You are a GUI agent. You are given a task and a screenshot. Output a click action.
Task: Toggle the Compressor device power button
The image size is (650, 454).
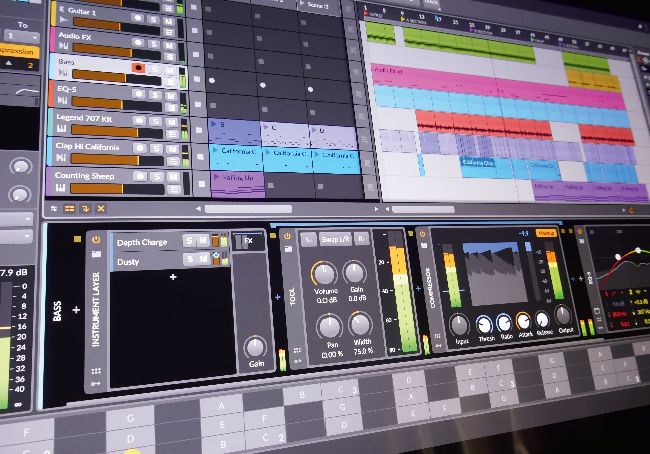pos(422,234)
